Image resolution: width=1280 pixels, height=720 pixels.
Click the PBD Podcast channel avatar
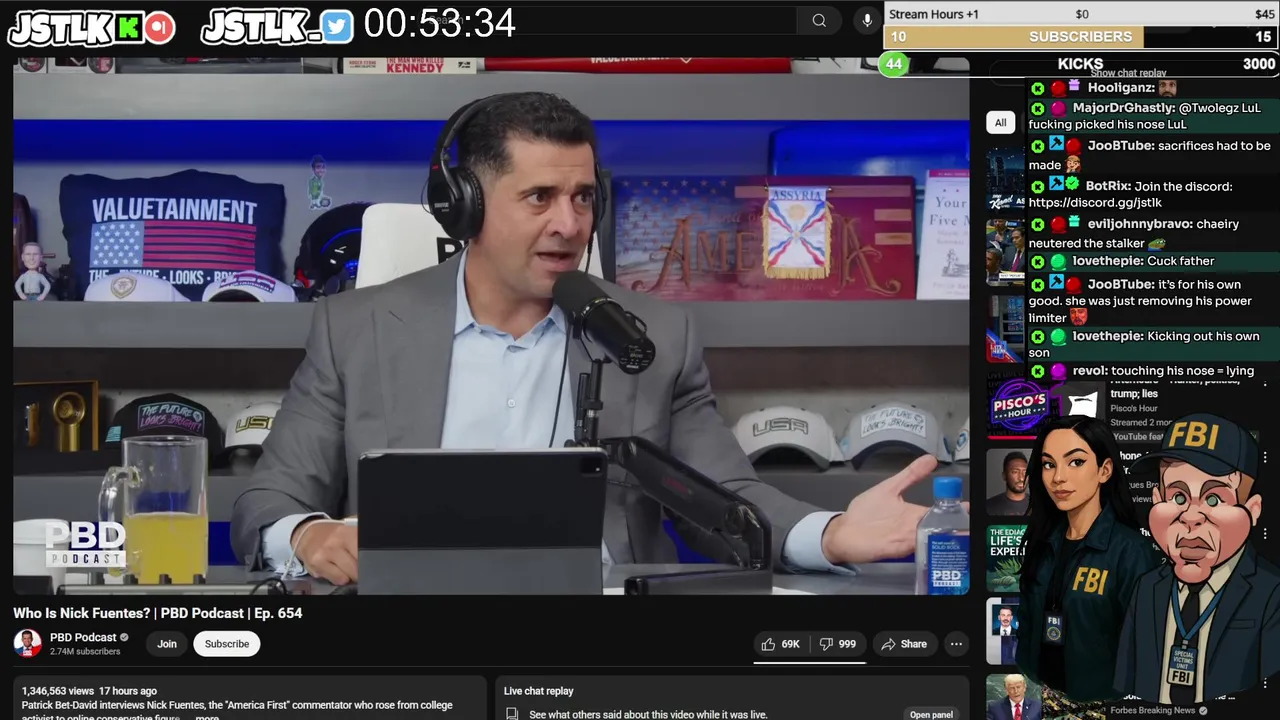pyautogui.click(x=27, y=643)
